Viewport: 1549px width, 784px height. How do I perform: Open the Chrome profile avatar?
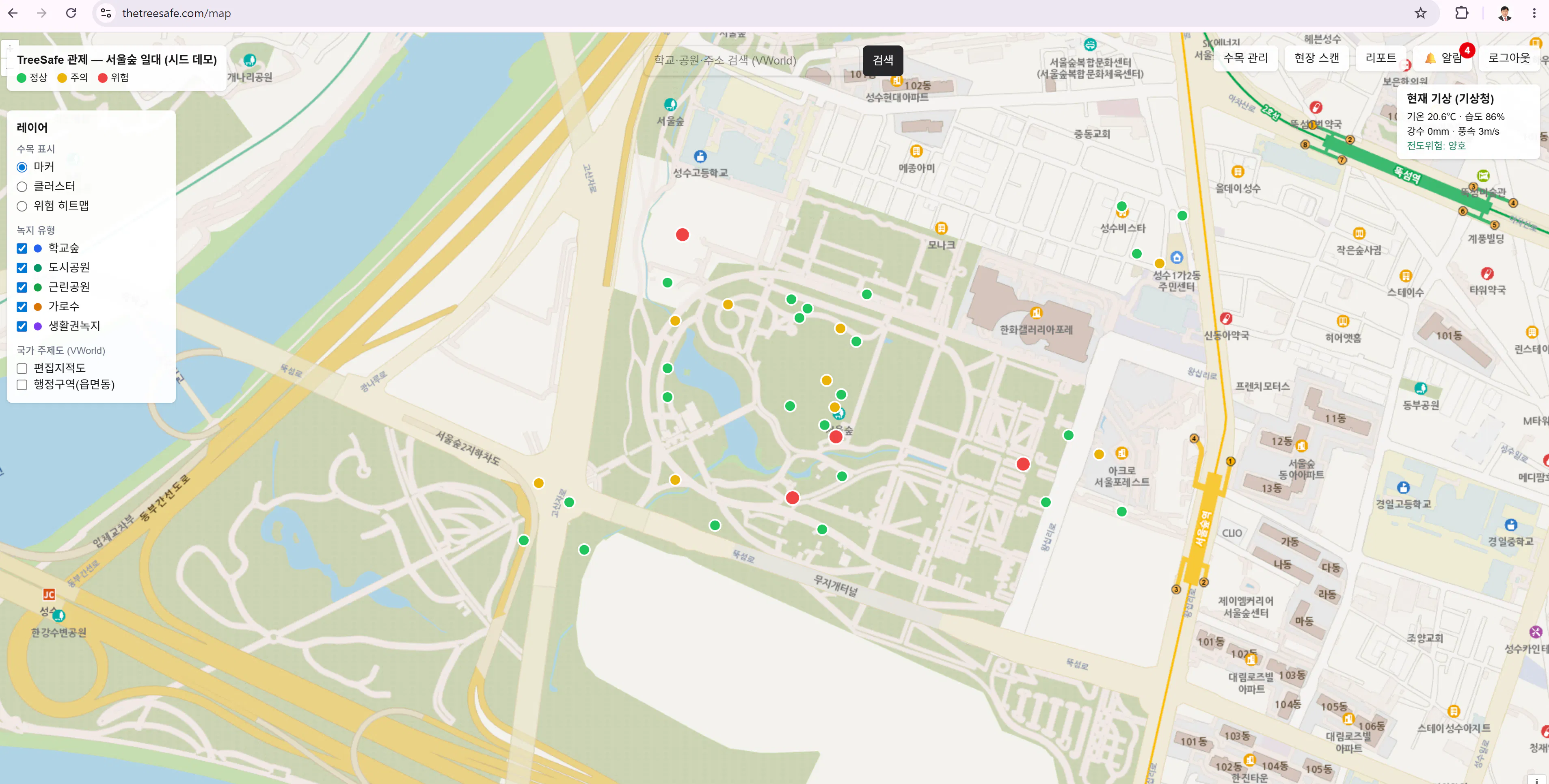point(1504,13)
